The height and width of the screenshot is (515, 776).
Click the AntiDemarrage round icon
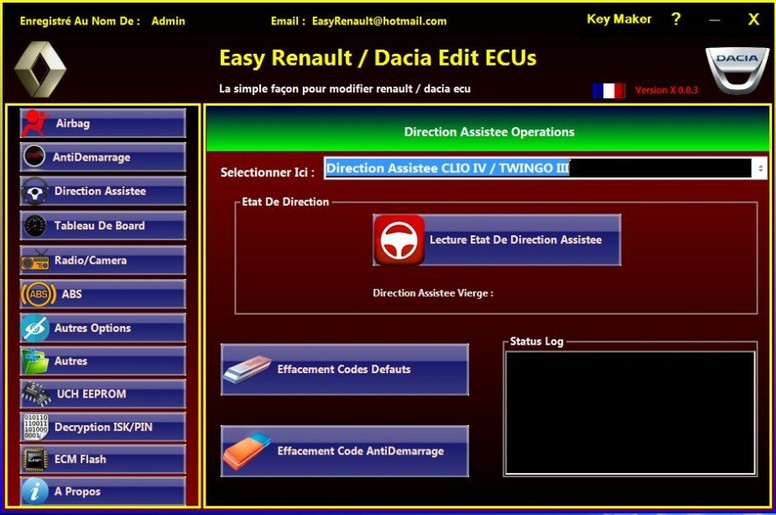(34, 156)
